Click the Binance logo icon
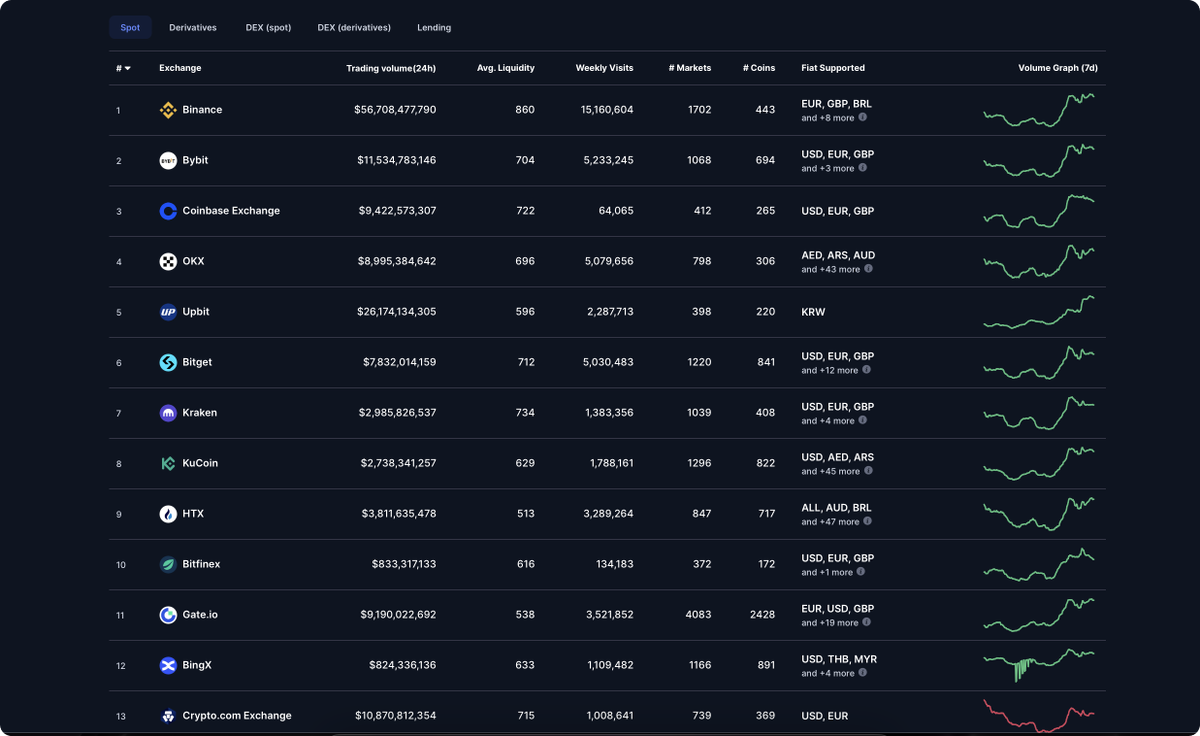Image resolution: width=1200 pixels, height=736 pixels. (168, 110)
